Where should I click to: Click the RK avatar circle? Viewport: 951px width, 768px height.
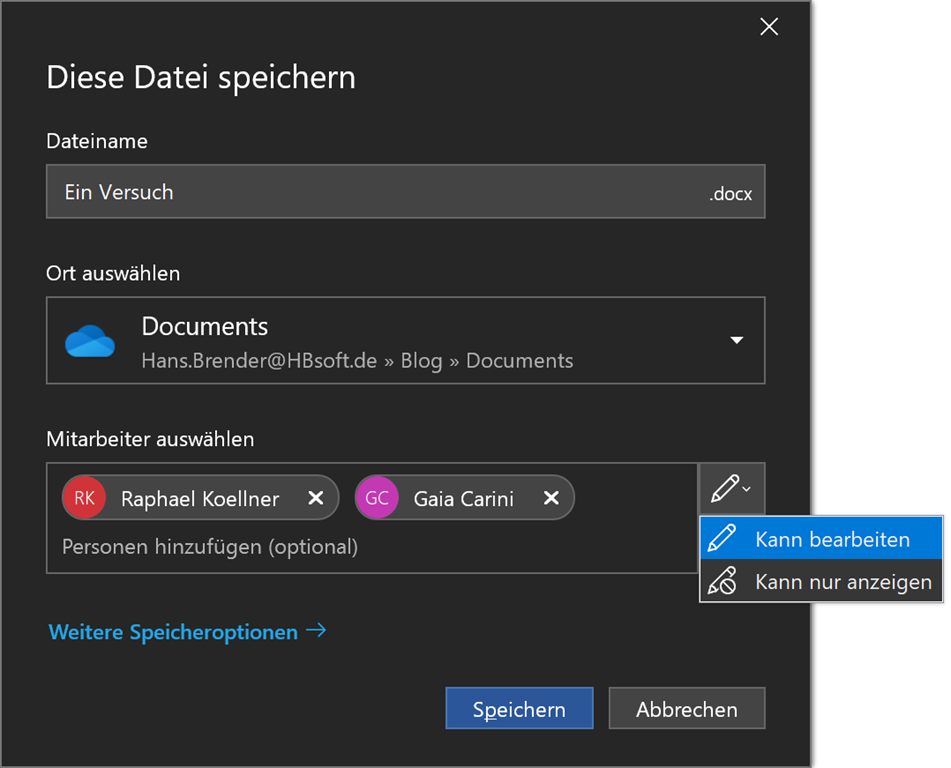(x=83, y=498)
